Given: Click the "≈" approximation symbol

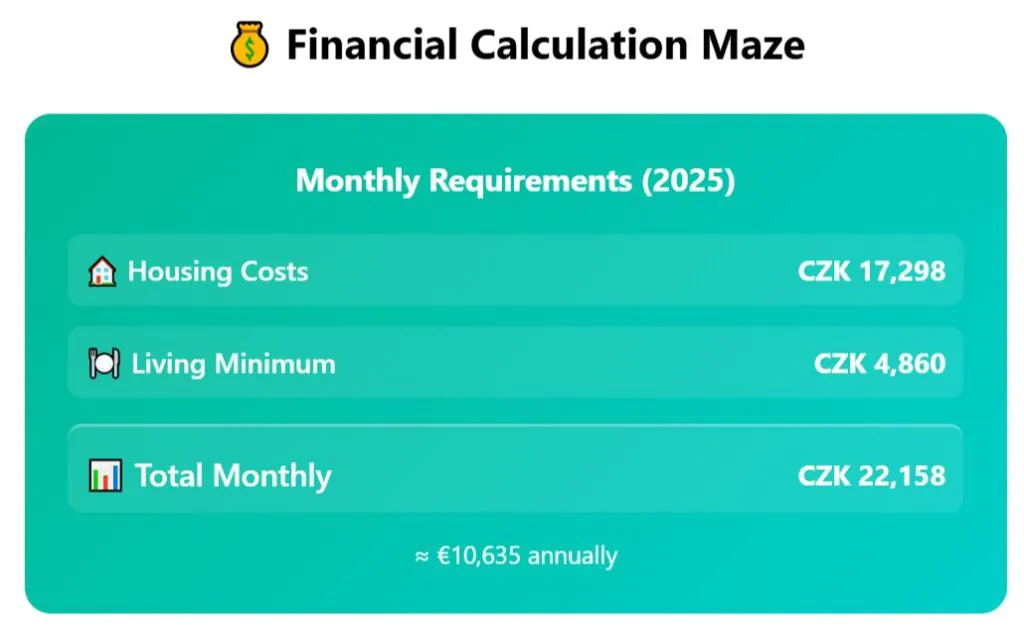Looking at the screenshot, I should click(x=421, y=556).
